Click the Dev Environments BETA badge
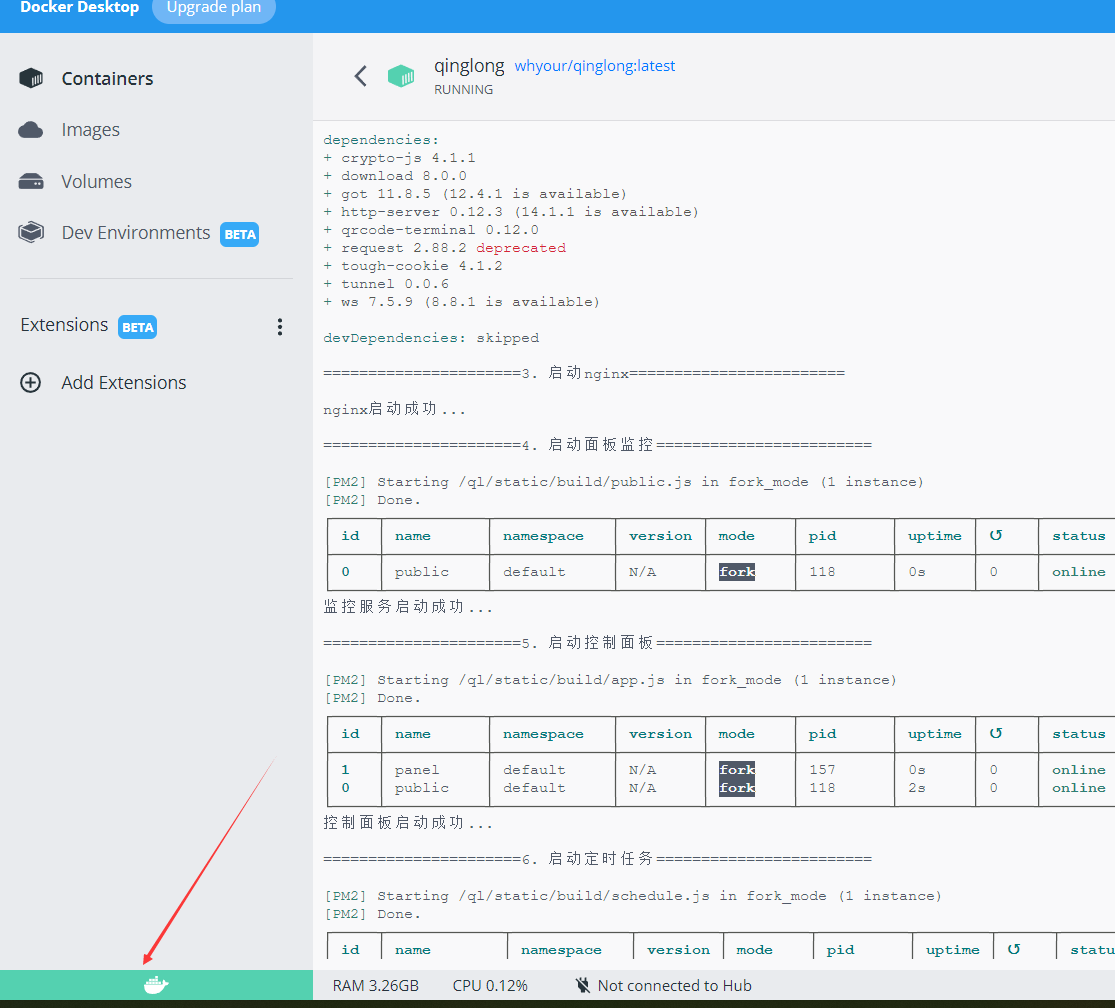The image size is (1115, 1008). coord(240,235)
